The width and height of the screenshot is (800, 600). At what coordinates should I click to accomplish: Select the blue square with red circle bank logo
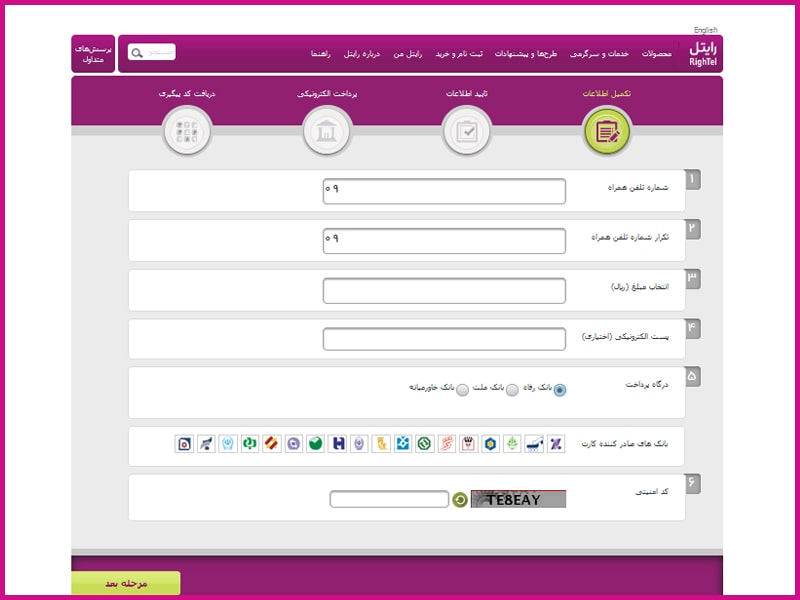pos(184,443)
